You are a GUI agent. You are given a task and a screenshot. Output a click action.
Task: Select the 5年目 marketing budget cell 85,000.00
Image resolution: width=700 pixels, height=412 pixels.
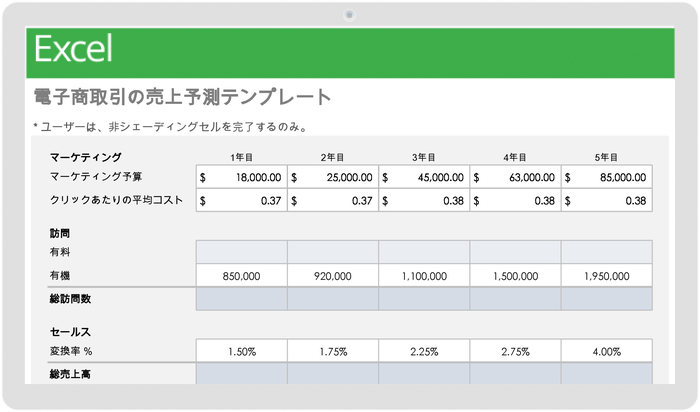(607, 177)
